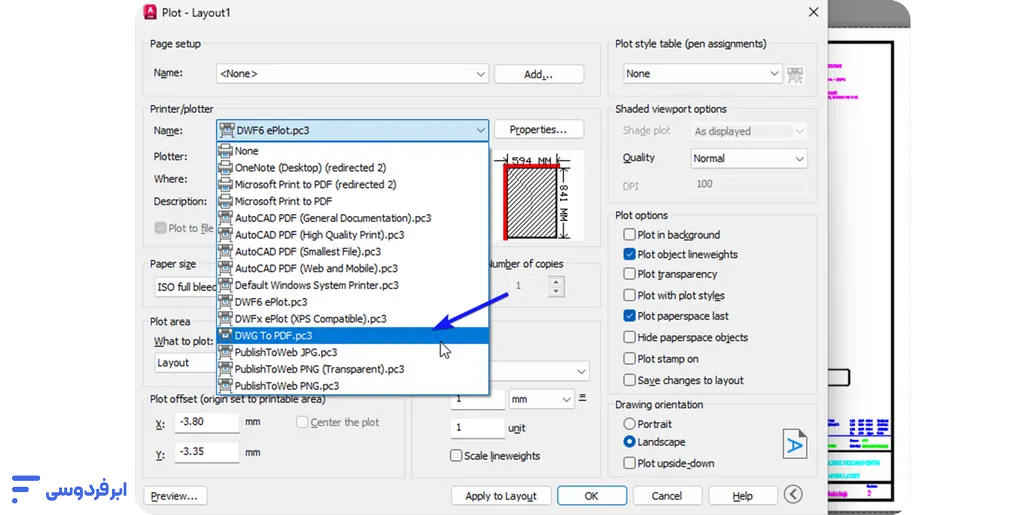The height and width of the screenshot is (515, 1024).
Task: Open the plot scale dropdown
Action: pyautogui.click(x=539, y=371)
